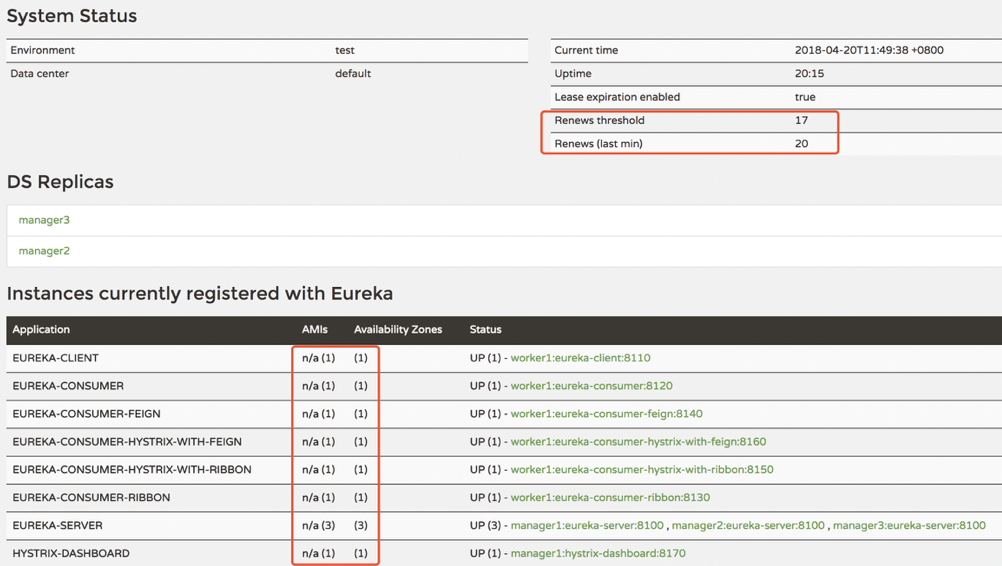
Task: Click the EUREKA-CONSUMER-FEIGN application name
Action: 86,414
